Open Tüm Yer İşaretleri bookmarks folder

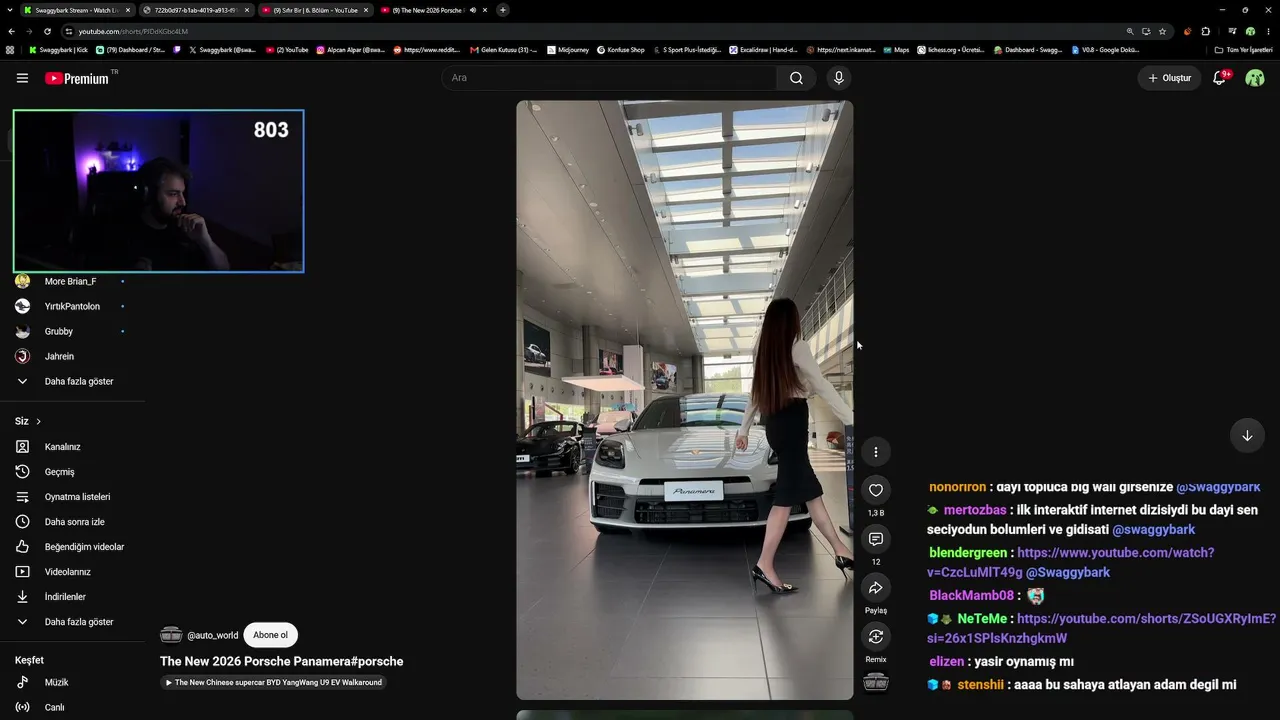(1243, 49)
